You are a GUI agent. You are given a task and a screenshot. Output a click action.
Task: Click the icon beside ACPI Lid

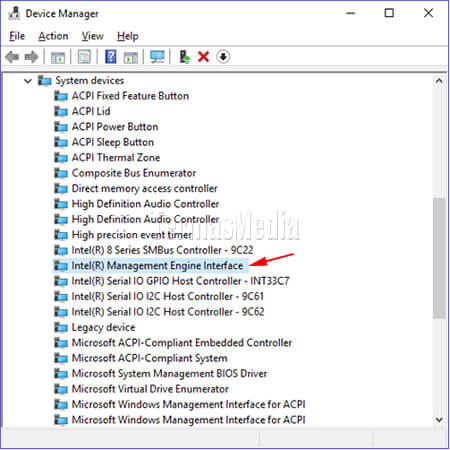(x=61, y=111)
